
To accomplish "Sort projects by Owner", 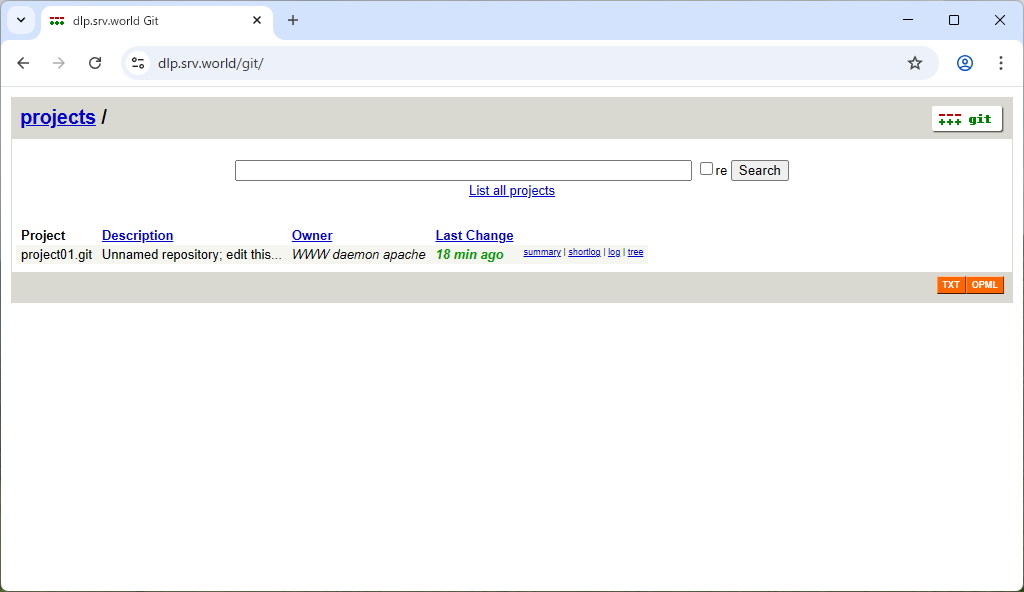I will point(312,235).
